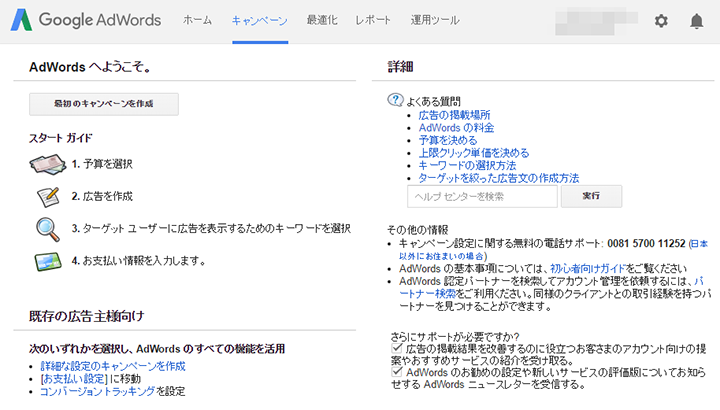Viewport: 720px width, 410px height.
Task: Open the 最適化 tab
Action: coord(322,20)
